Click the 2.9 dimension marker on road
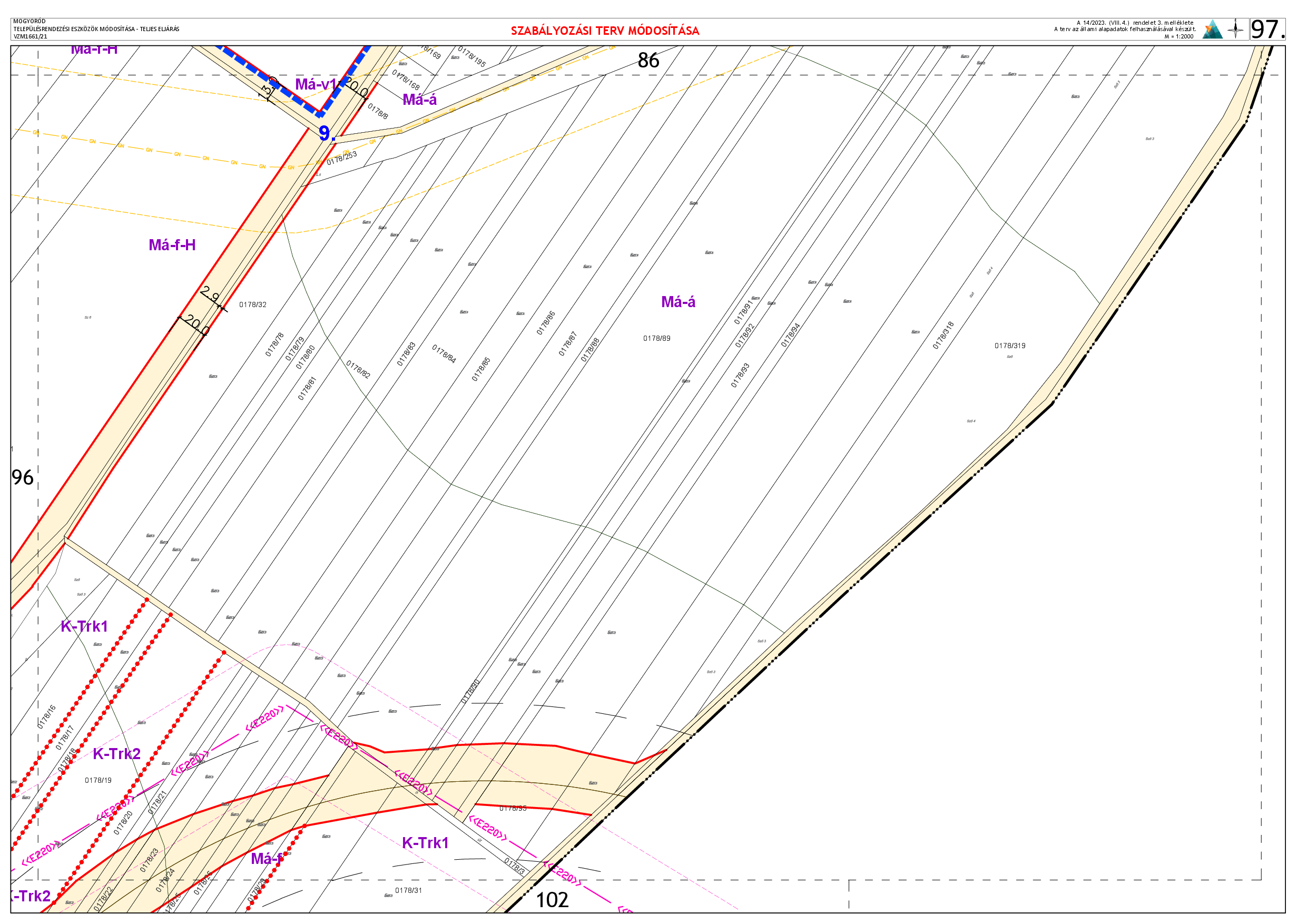Viewport: 1307px width, 924px height. click(211, 296)
